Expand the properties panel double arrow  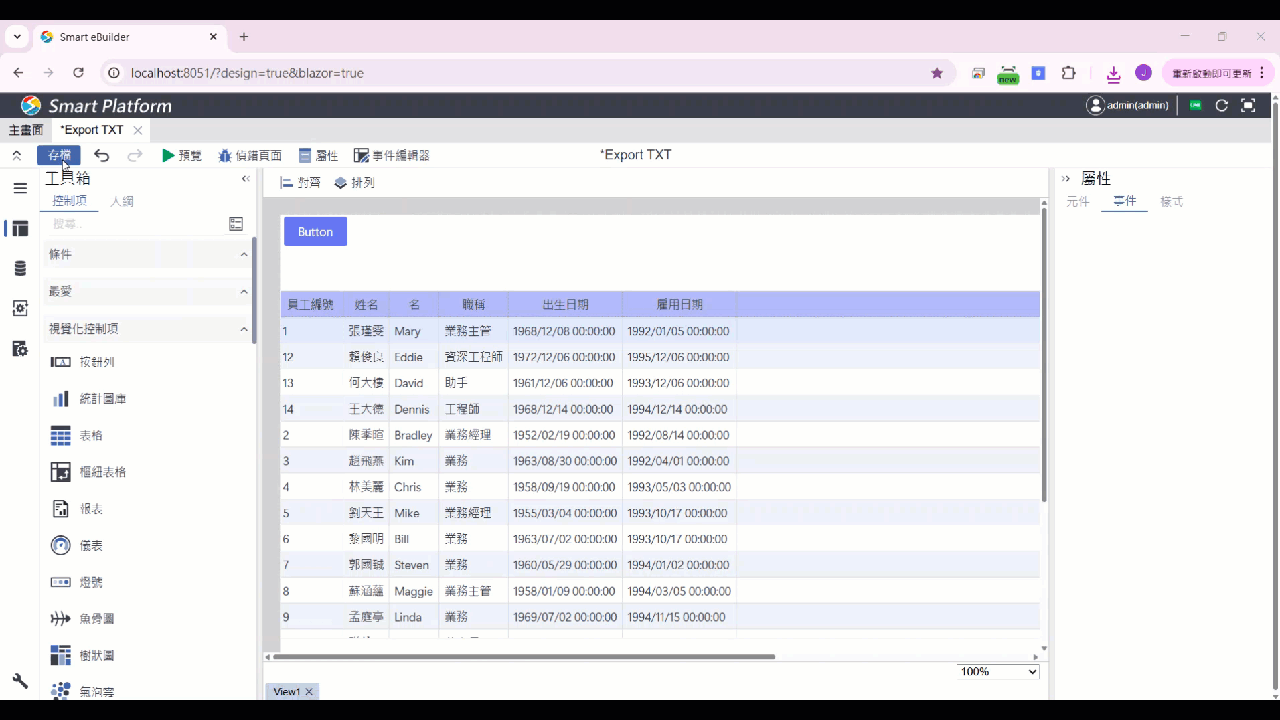1065,179
